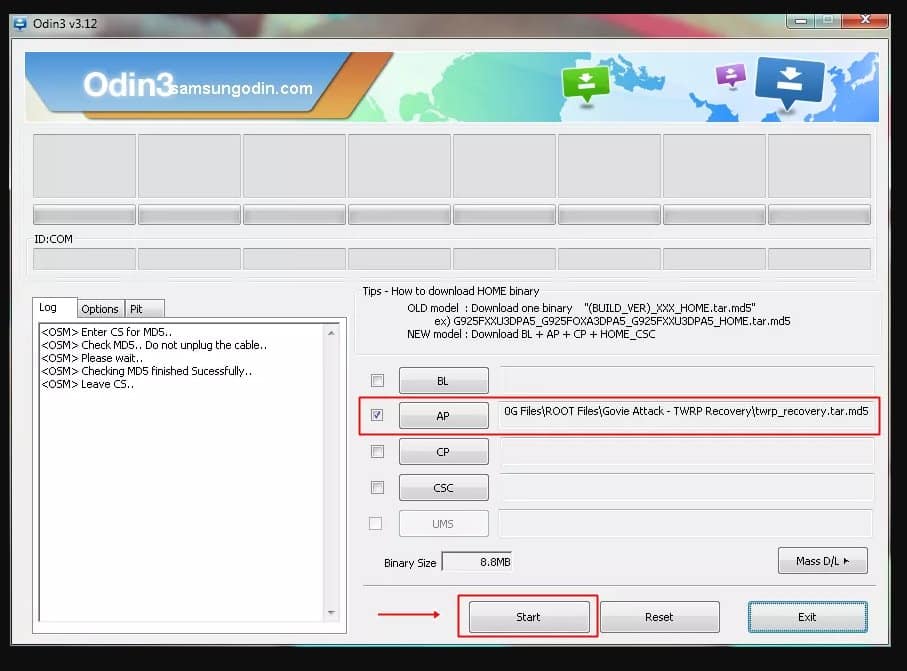Click the log scrollbar up arrow
The image size is (907, 671).
coord(331,333)
